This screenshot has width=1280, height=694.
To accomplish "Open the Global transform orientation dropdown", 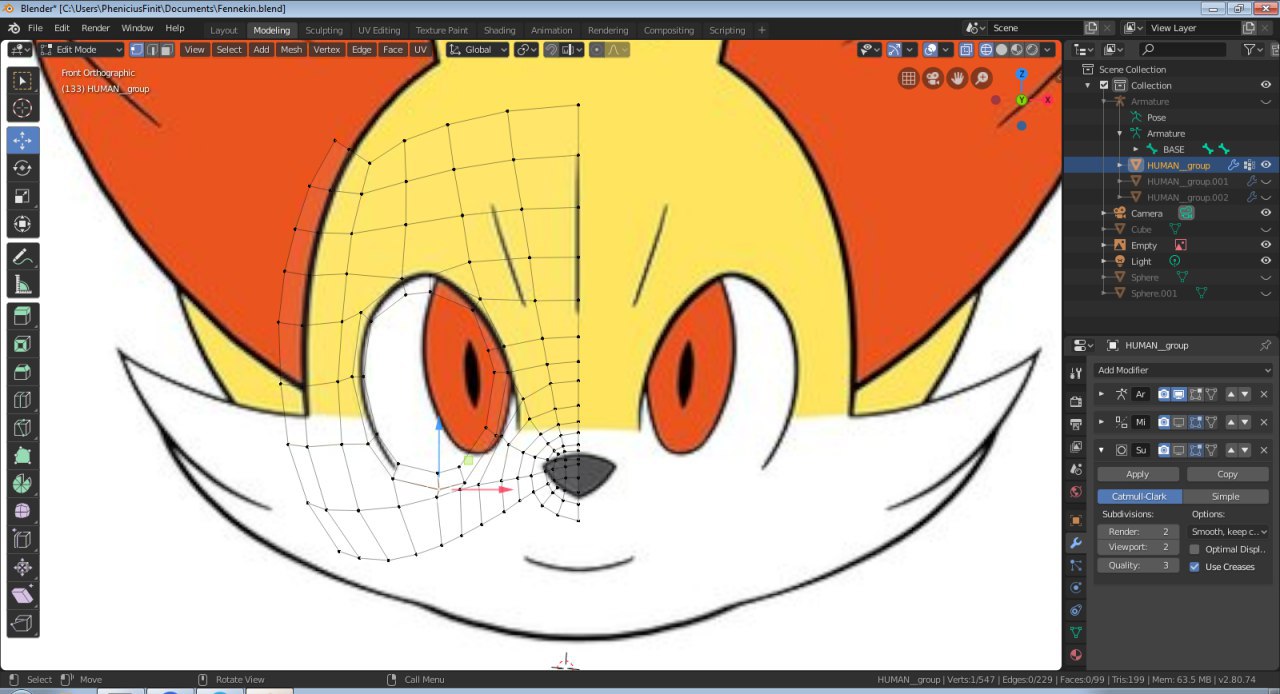I will 478,49.
